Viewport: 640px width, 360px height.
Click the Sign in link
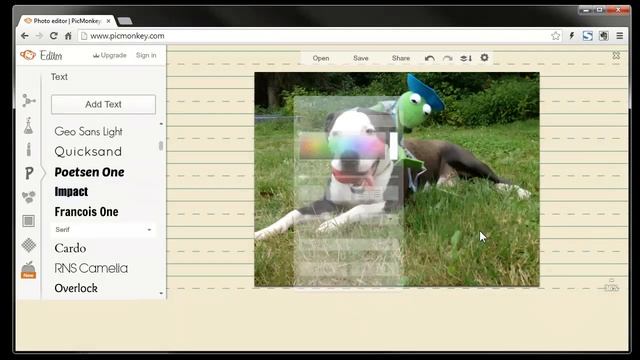click(x=146, y=55)
